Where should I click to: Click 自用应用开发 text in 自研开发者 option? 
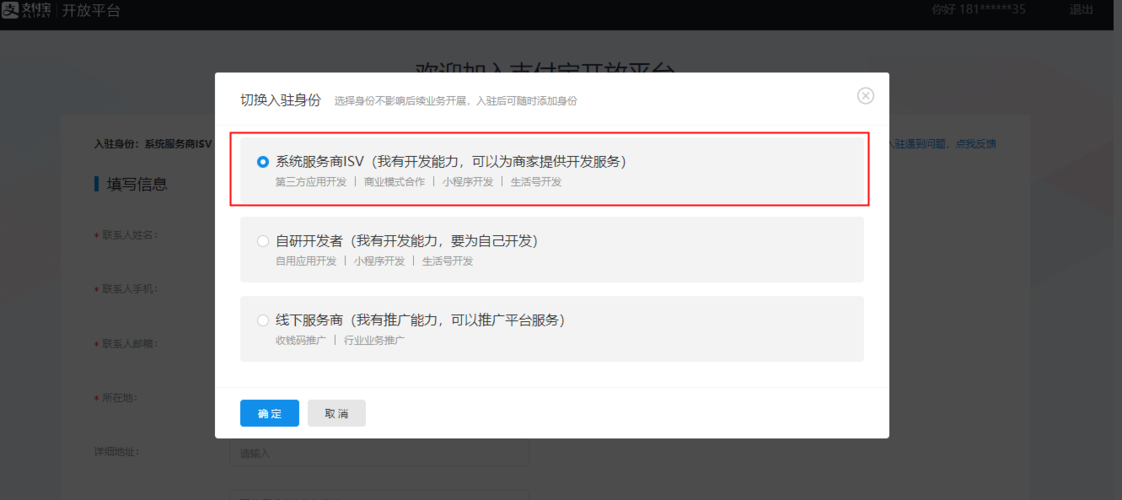[x=306, y=261]
